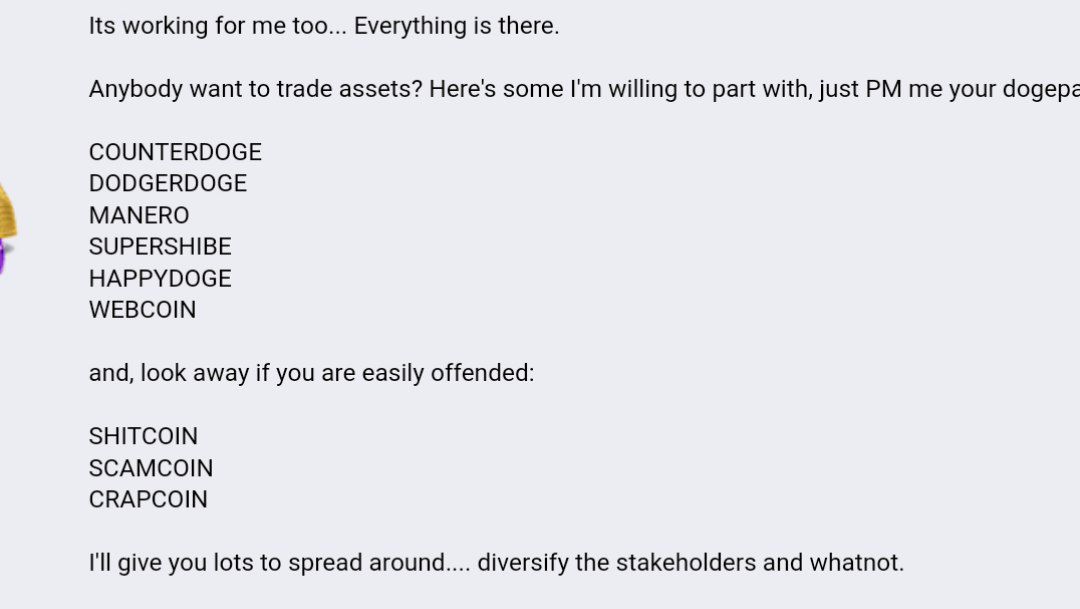Select the SCAMCOIN asset name
The width and height of the screenshot is (1080, 609).
[x=151, y=468]
